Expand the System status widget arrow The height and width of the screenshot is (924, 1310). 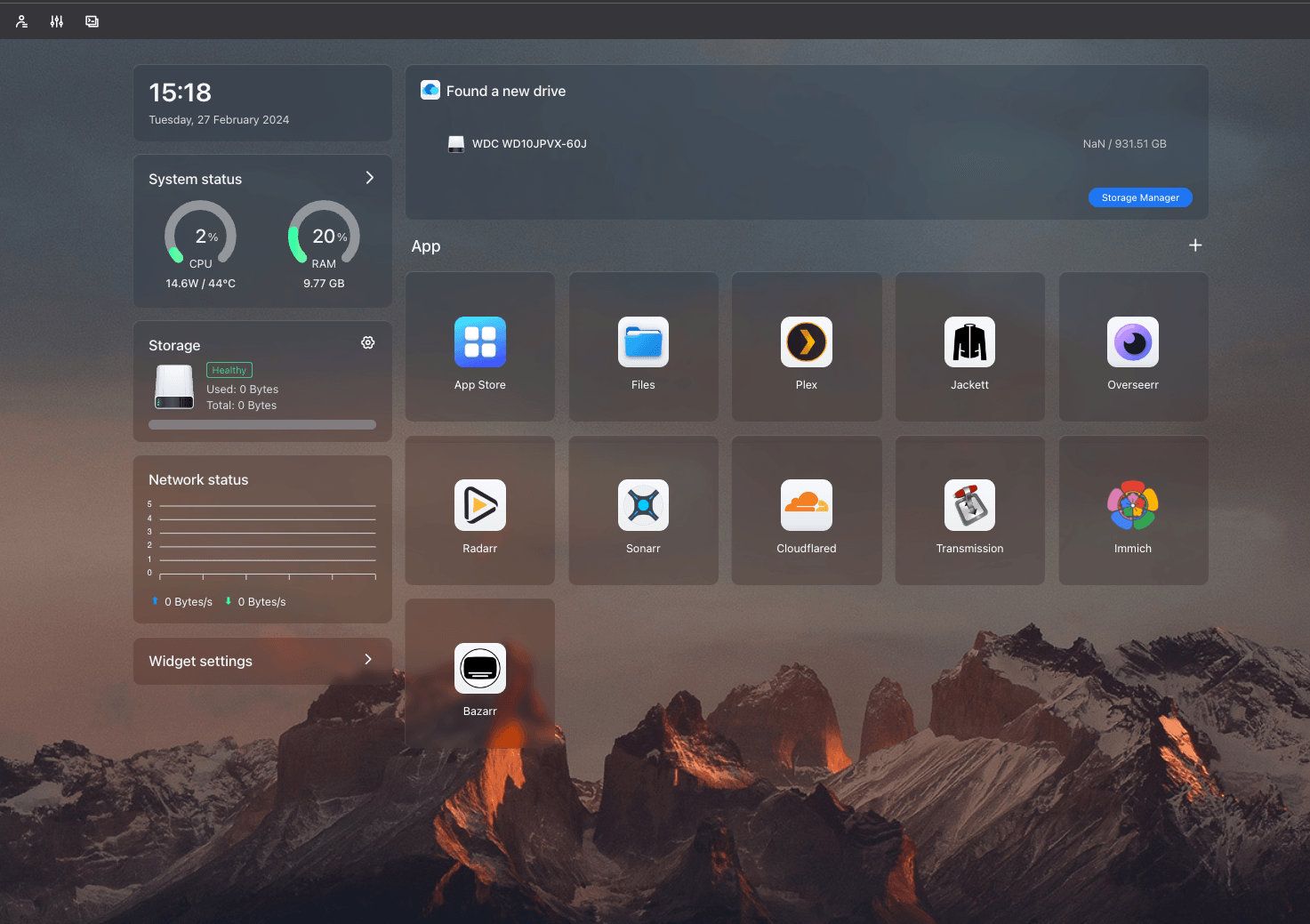pos(370,178)
